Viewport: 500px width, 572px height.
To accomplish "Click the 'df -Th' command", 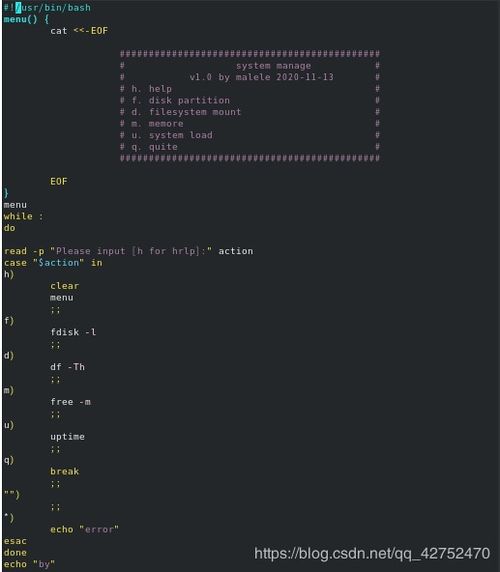I will (67, 367).
